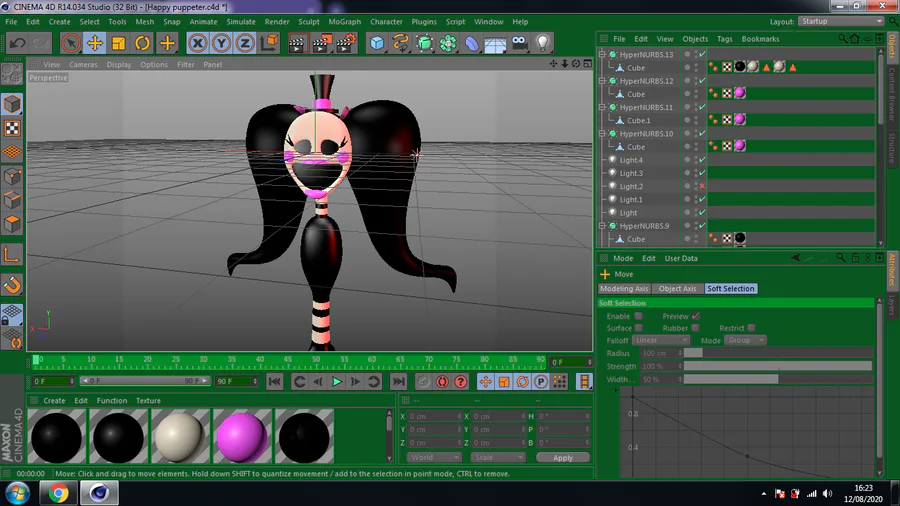900x506 pixels.
Task: Switch to Edges mode
Action: (x=12, y=200)
